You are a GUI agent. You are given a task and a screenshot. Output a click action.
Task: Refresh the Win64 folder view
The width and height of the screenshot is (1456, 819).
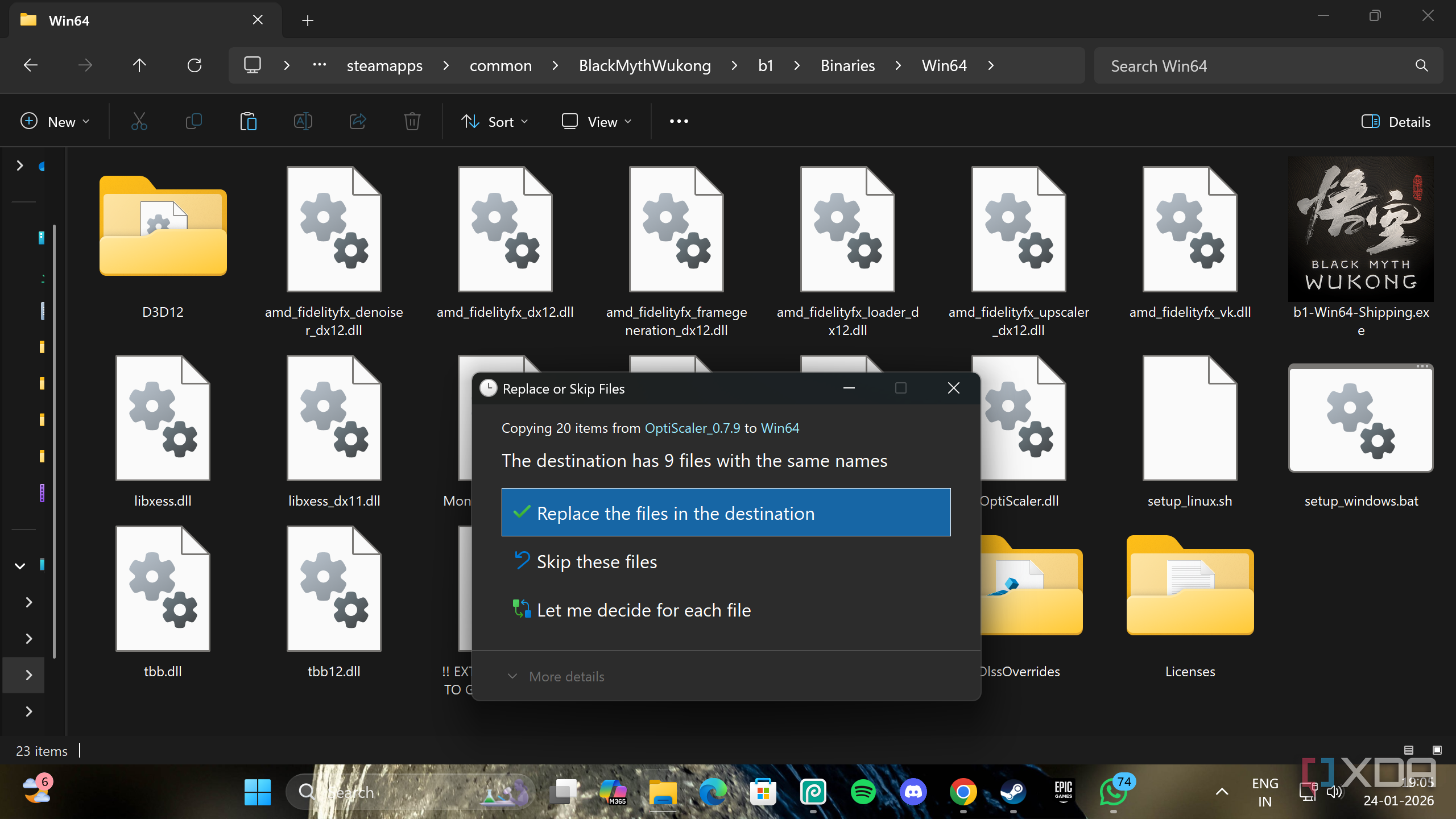click(195, 65)
